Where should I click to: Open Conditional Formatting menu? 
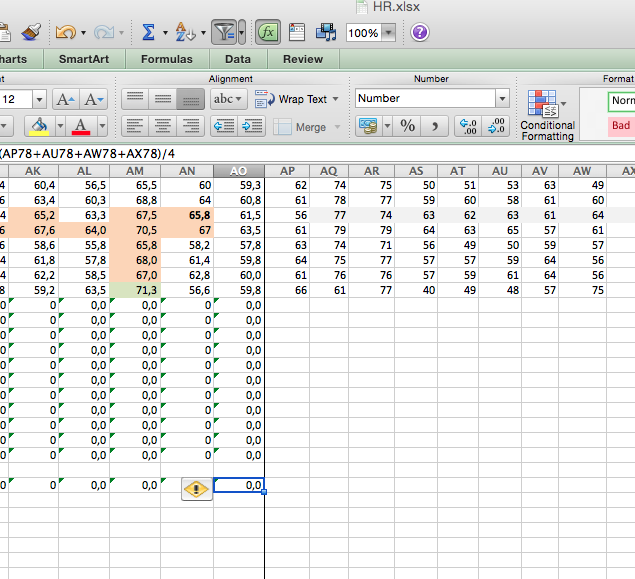coord(548,115)
